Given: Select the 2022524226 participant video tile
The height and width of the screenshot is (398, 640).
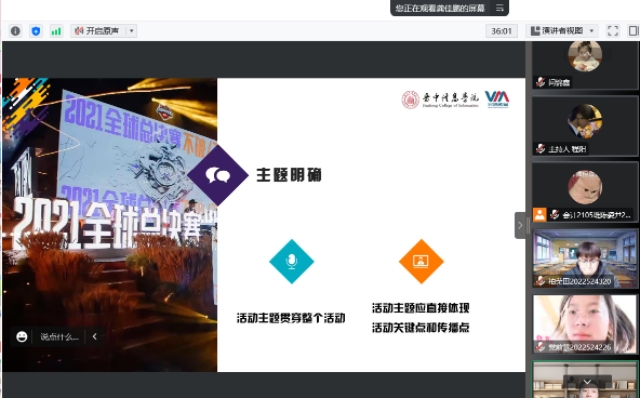Looking at the screenshot, I should 585,325.
